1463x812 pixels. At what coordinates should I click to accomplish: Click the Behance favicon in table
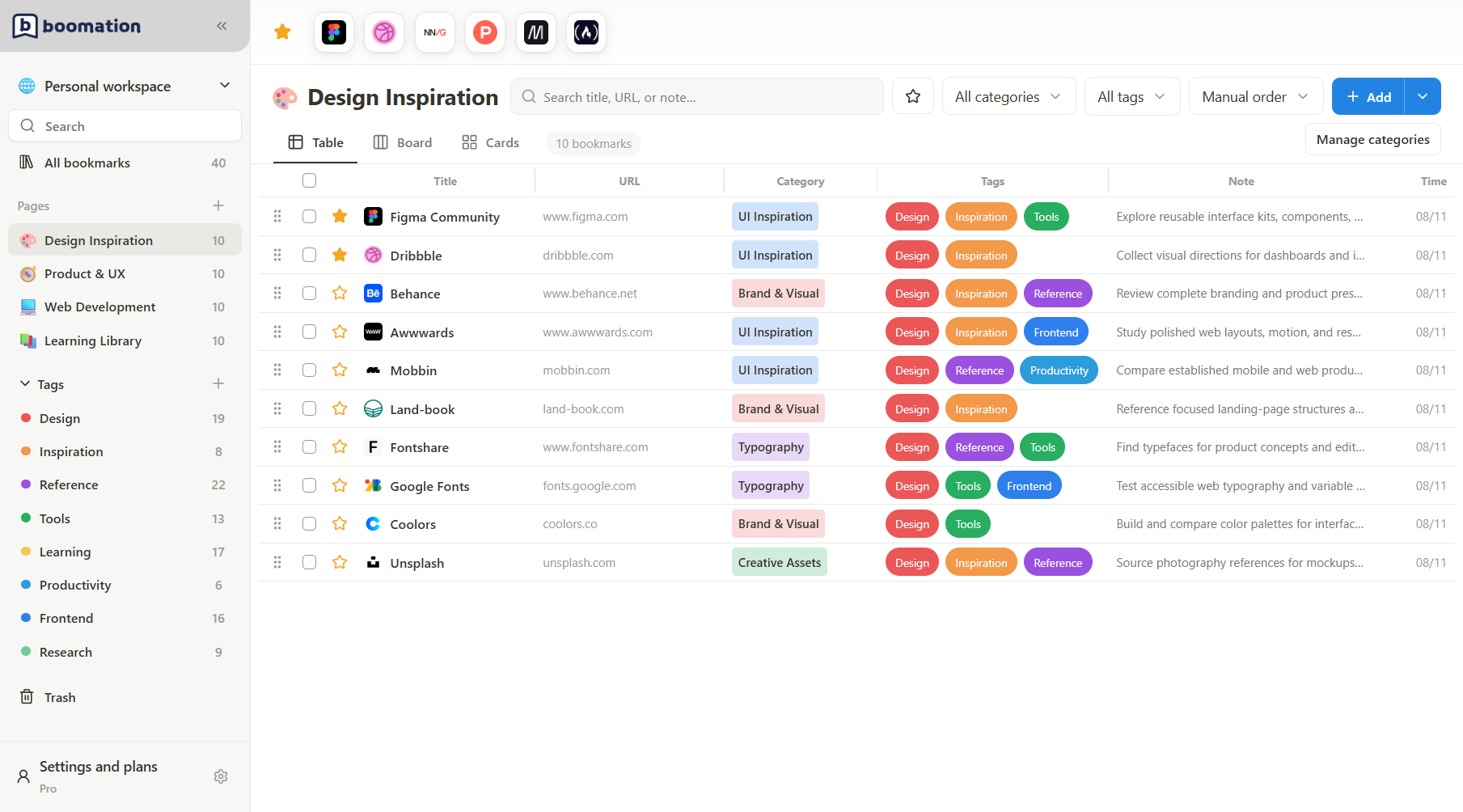pyautogui.click(x=373, y=294)
